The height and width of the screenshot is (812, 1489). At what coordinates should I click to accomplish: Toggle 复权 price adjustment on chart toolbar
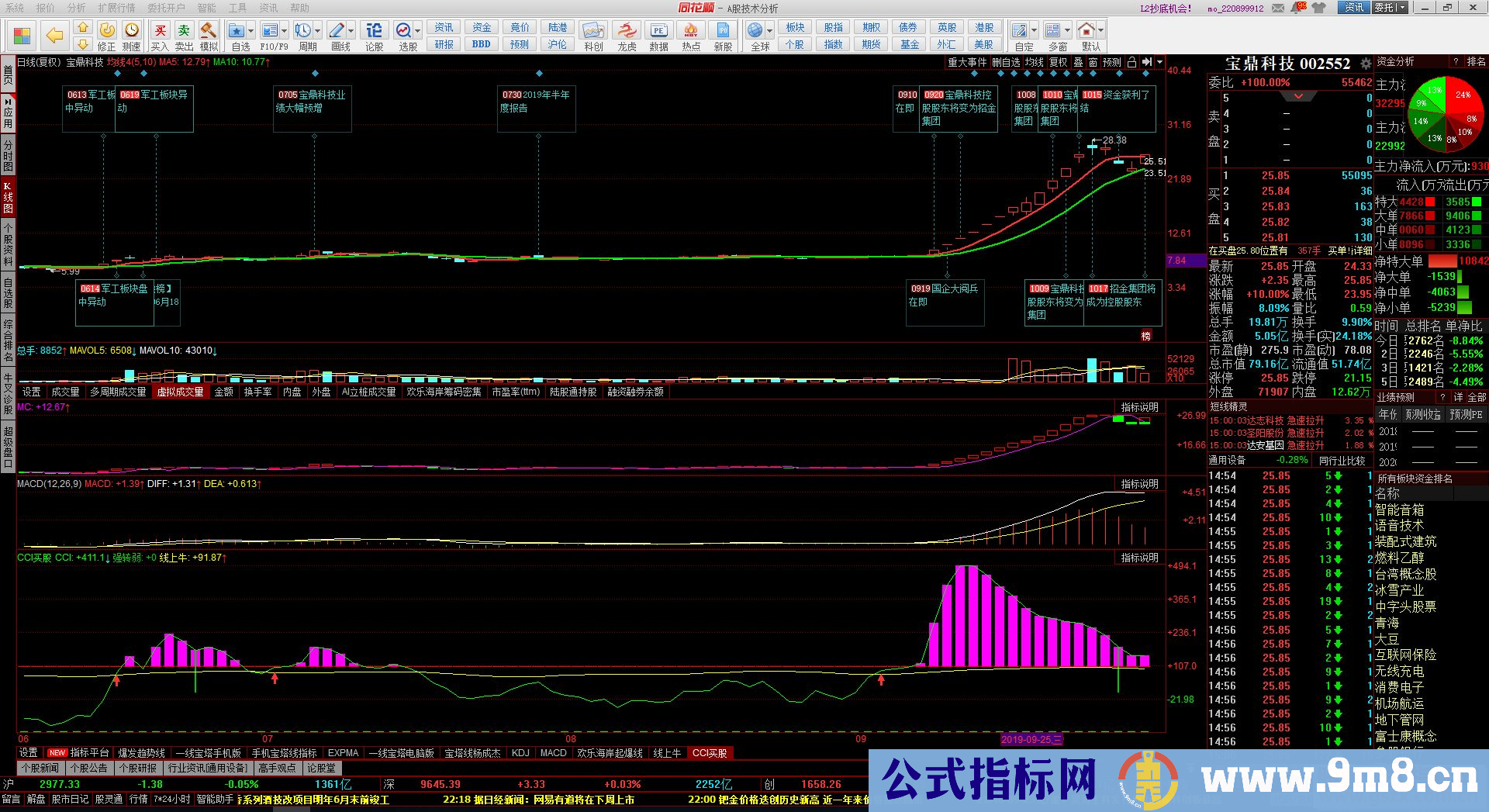tap(1058, 62)
